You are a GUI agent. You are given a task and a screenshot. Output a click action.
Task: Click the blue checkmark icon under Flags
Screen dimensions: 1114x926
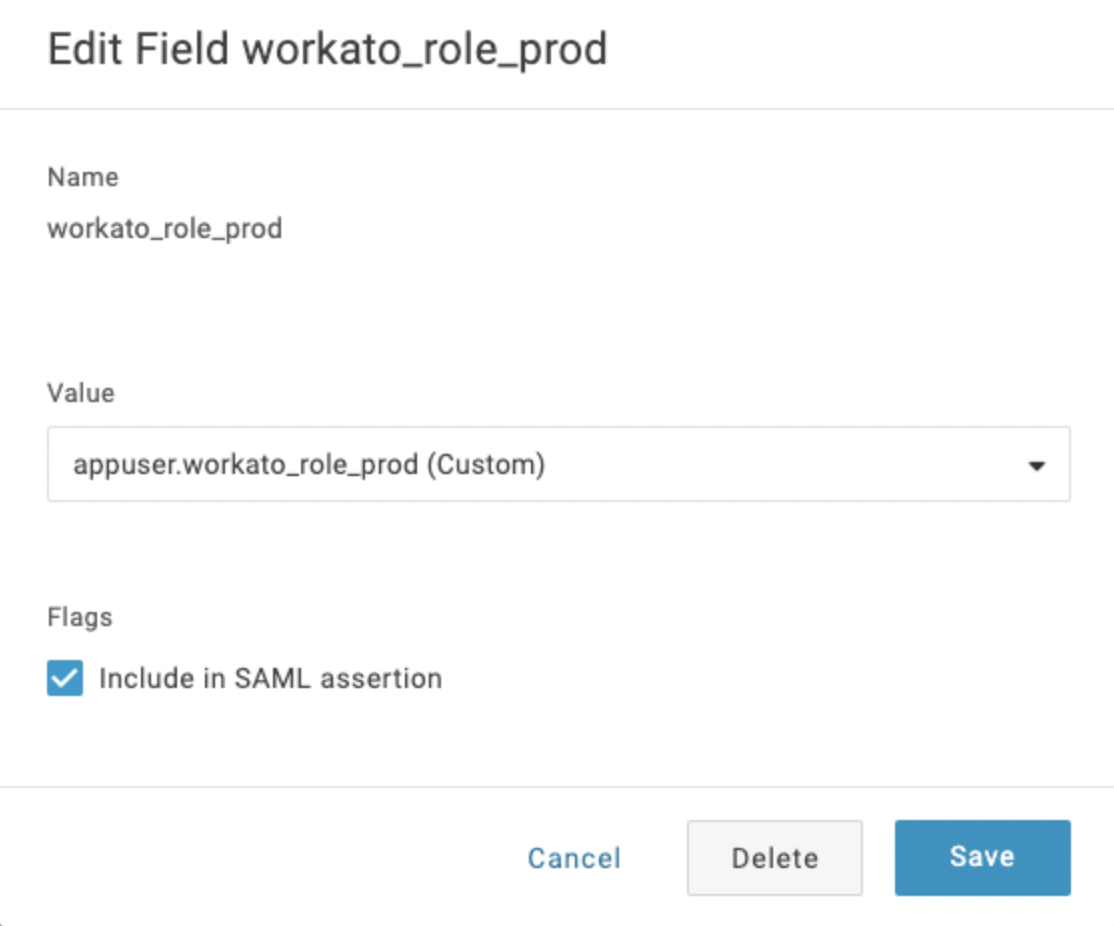click(x=65, y=679)
